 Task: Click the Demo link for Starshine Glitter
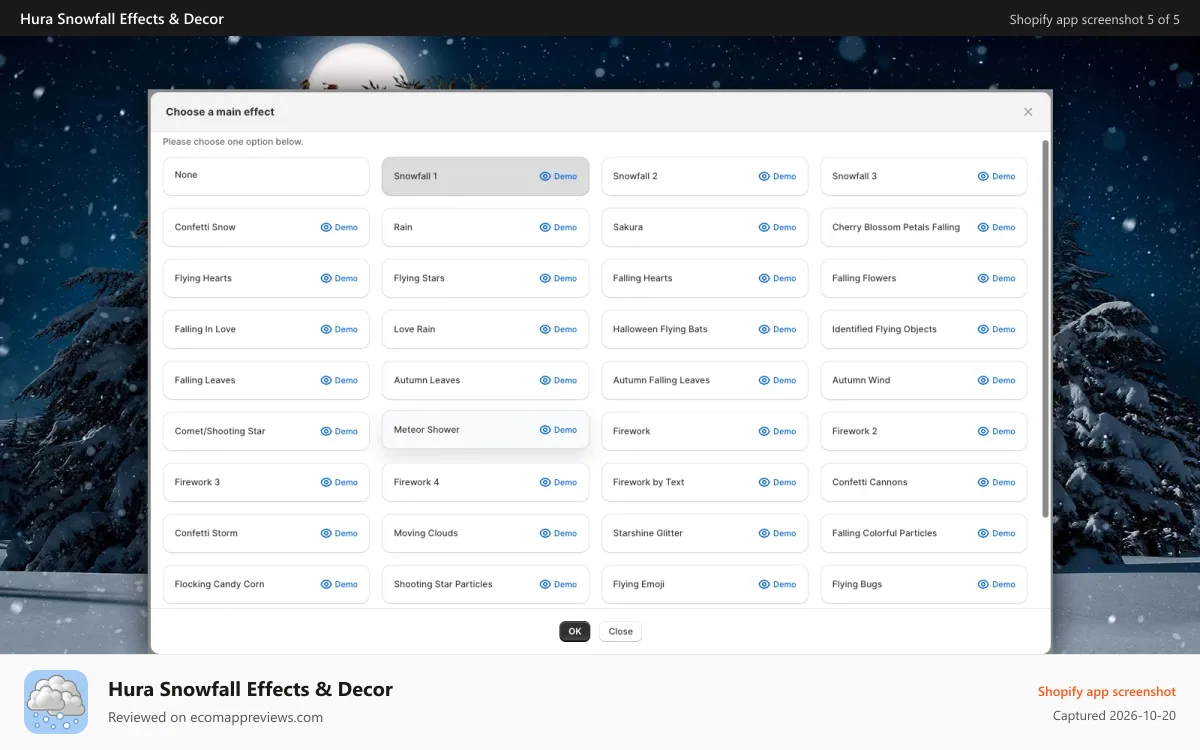[x=777, y=533]
